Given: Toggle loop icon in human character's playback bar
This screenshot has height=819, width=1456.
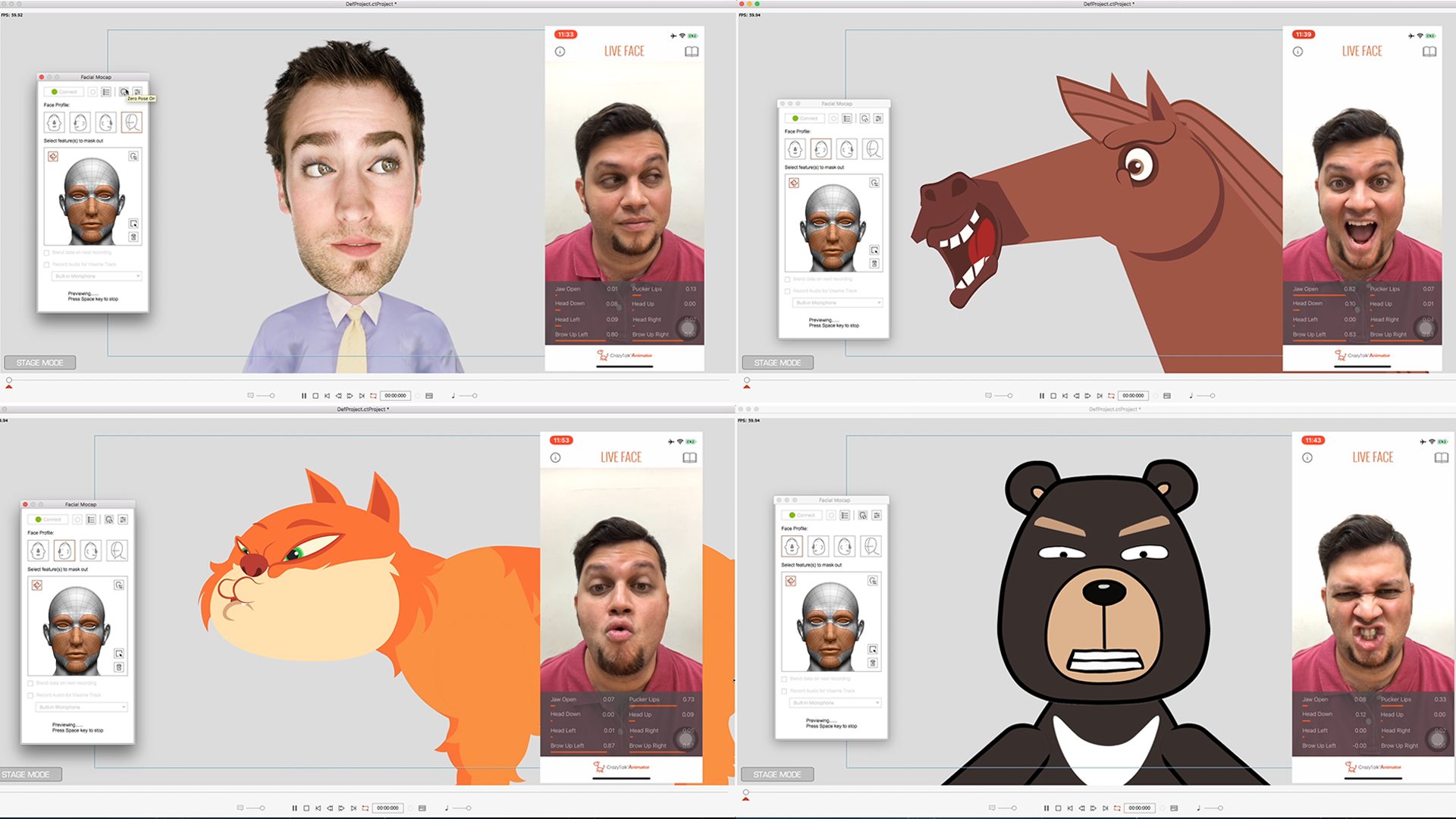Looking at the screenshot, I should (373, 396).
